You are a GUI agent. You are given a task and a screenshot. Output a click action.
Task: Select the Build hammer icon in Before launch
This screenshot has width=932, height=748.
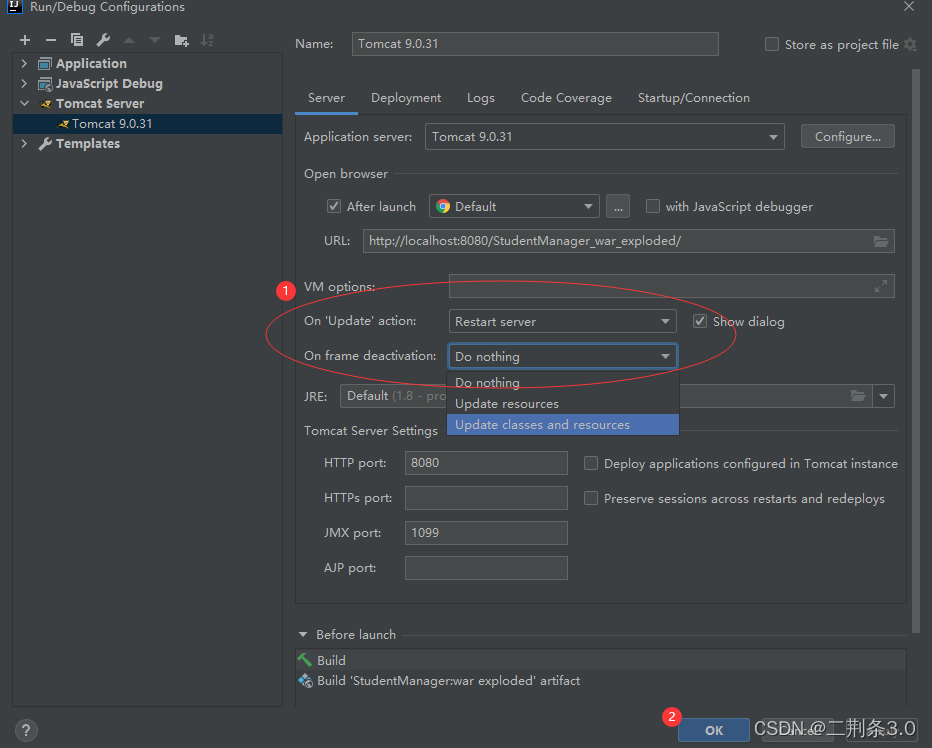tap(305, 660)
